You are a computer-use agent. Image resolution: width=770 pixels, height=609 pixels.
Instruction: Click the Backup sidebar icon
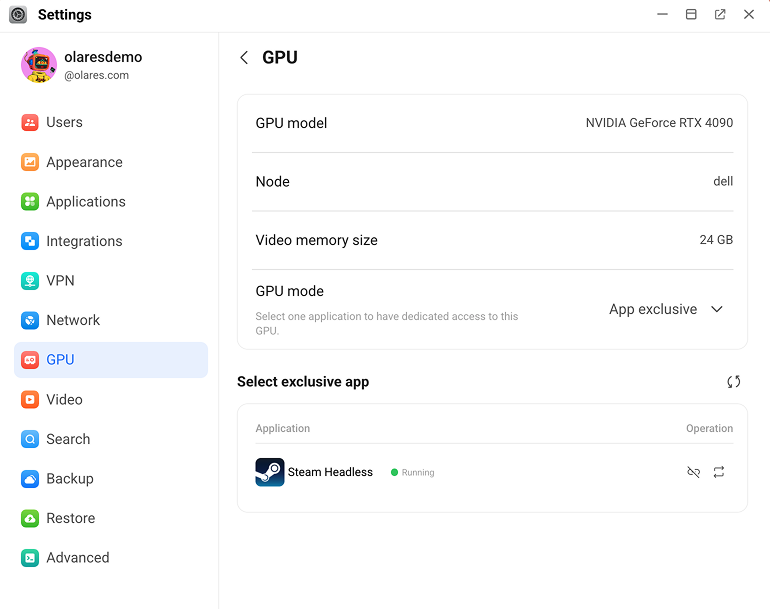tap(30, 479)
